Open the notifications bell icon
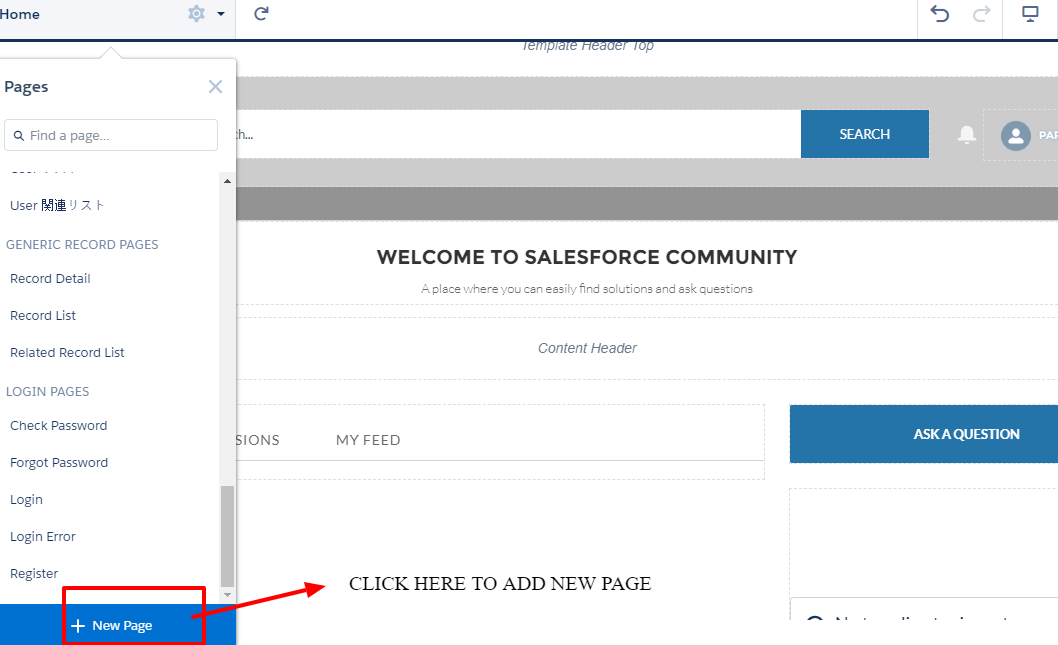1058x645 pixels. [x=966, y=135]
